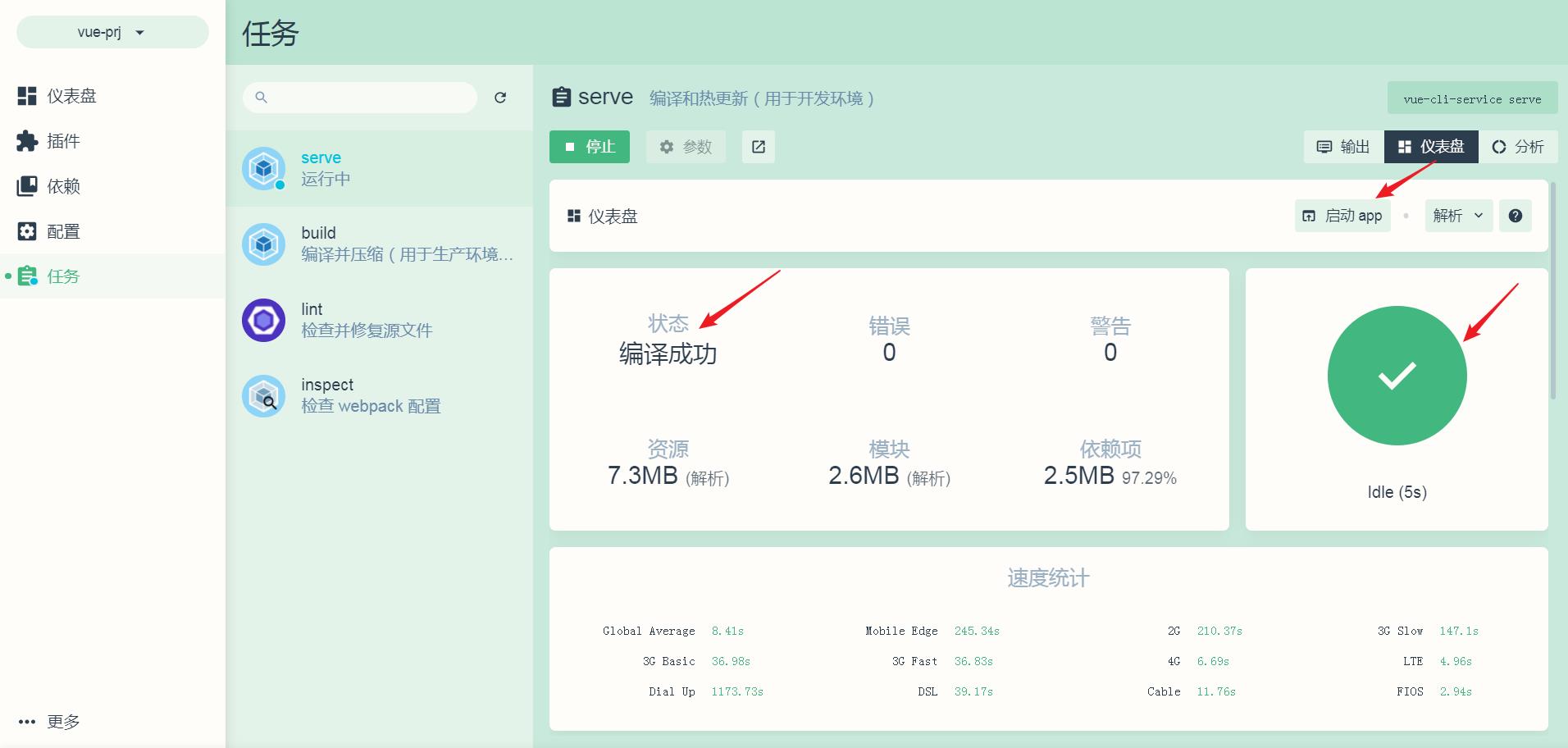Open Dashboard (仪表盘) in left sidebar

coord(112,96)
